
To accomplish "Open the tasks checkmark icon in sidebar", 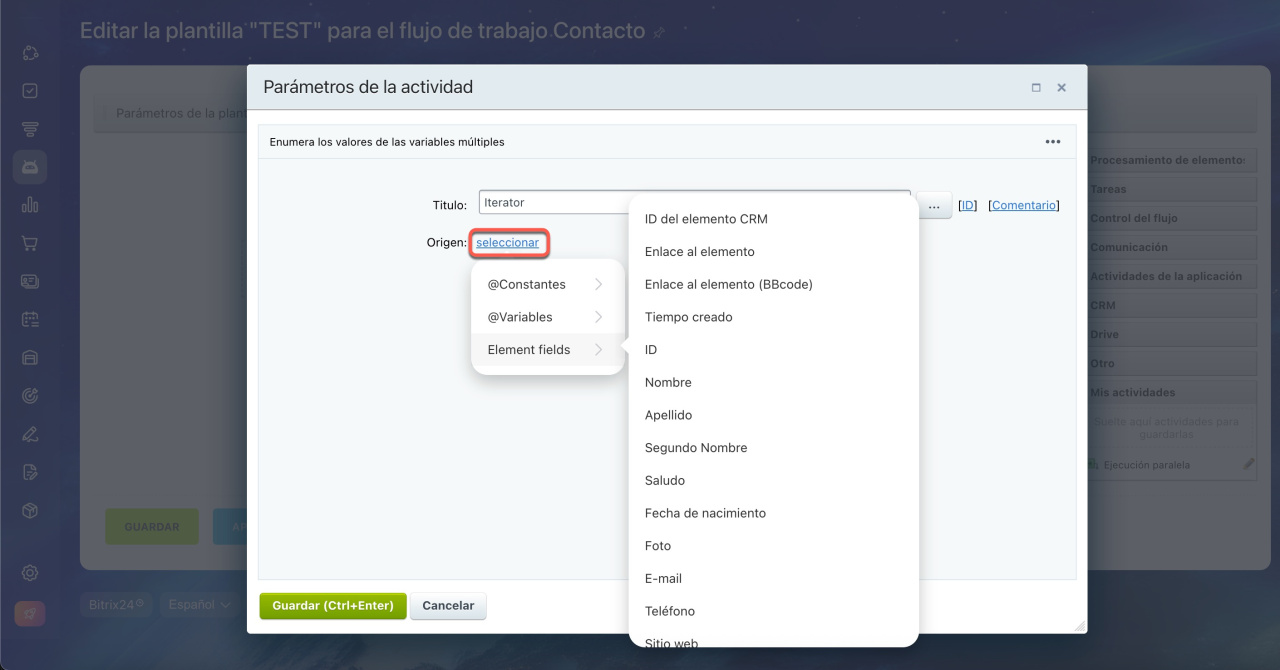I will pos(30,91).
